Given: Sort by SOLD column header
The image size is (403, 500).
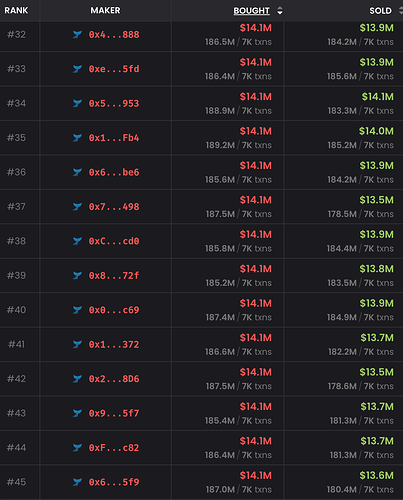Looking at the screenshot, I should tap(380, 11).
